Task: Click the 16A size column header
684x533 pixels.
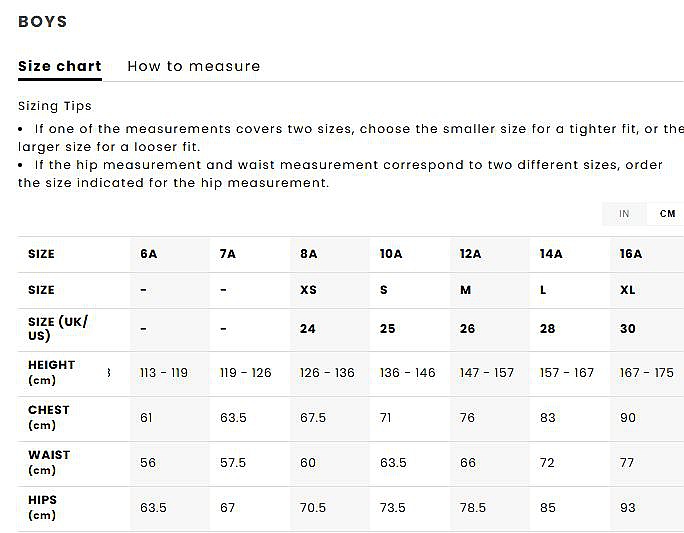Action: 631,254
